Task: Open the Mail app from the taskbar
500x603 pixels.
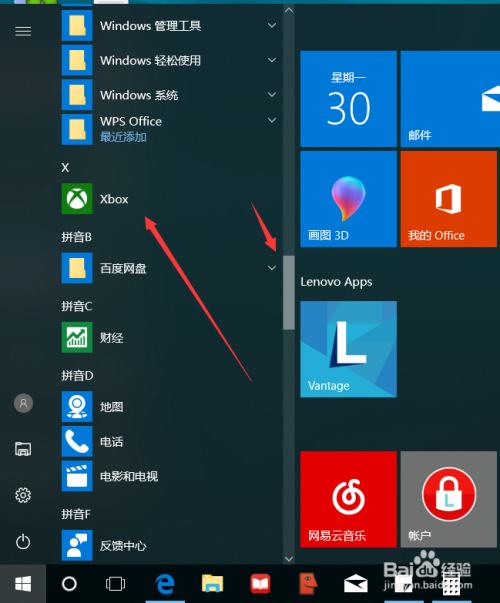Action: point(355,584)
